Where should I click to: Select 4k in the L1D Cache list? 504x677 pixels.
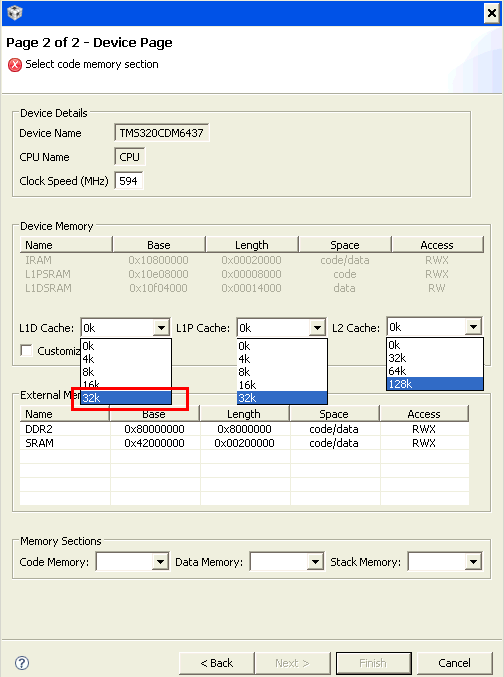pos(126,359)
